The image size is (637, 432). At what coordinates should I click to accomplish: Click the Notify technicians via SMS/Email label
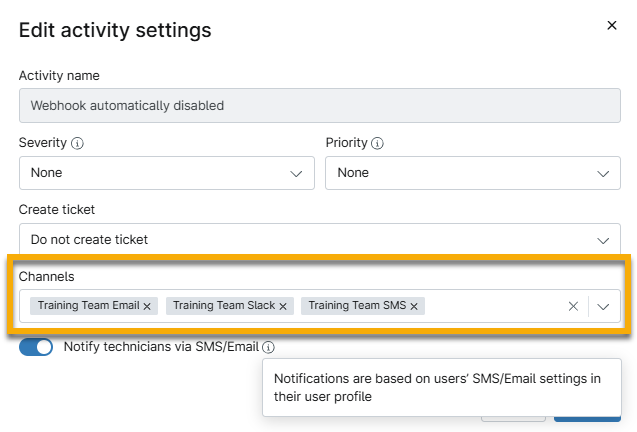pyautogui.click(x=161, y=347)
